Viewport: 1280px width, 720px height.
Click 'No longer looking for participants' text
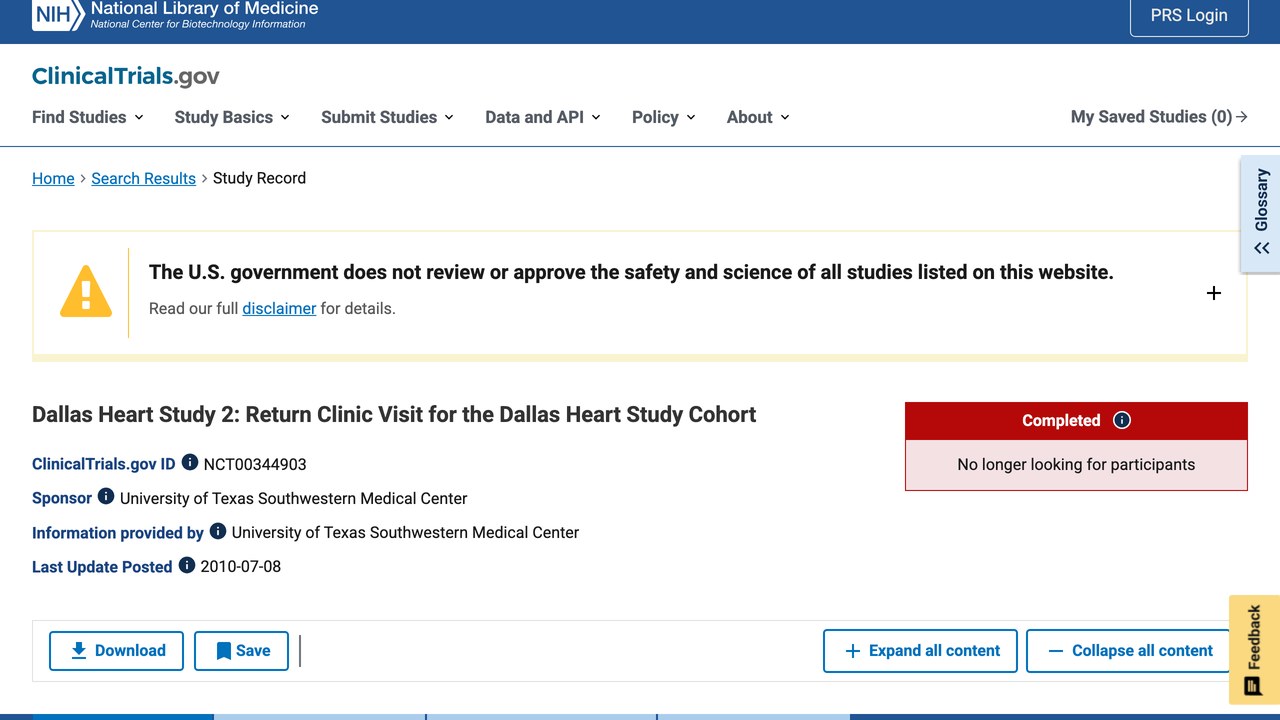coord(1076,464)
